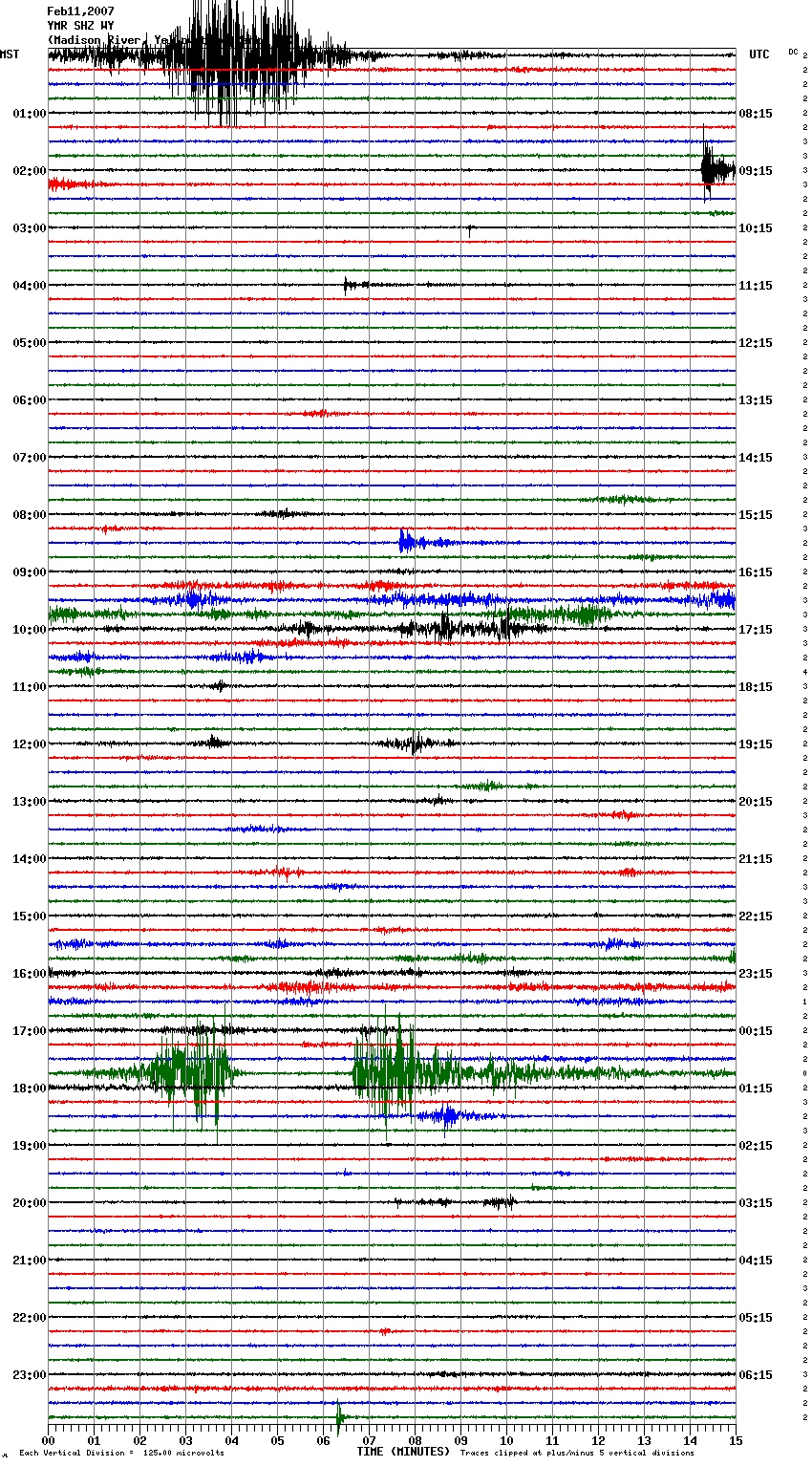The width and height of the screenshot is (812, 1466).
Task: Select the station code YMR SHZ WY
Action: coord(80,26)
